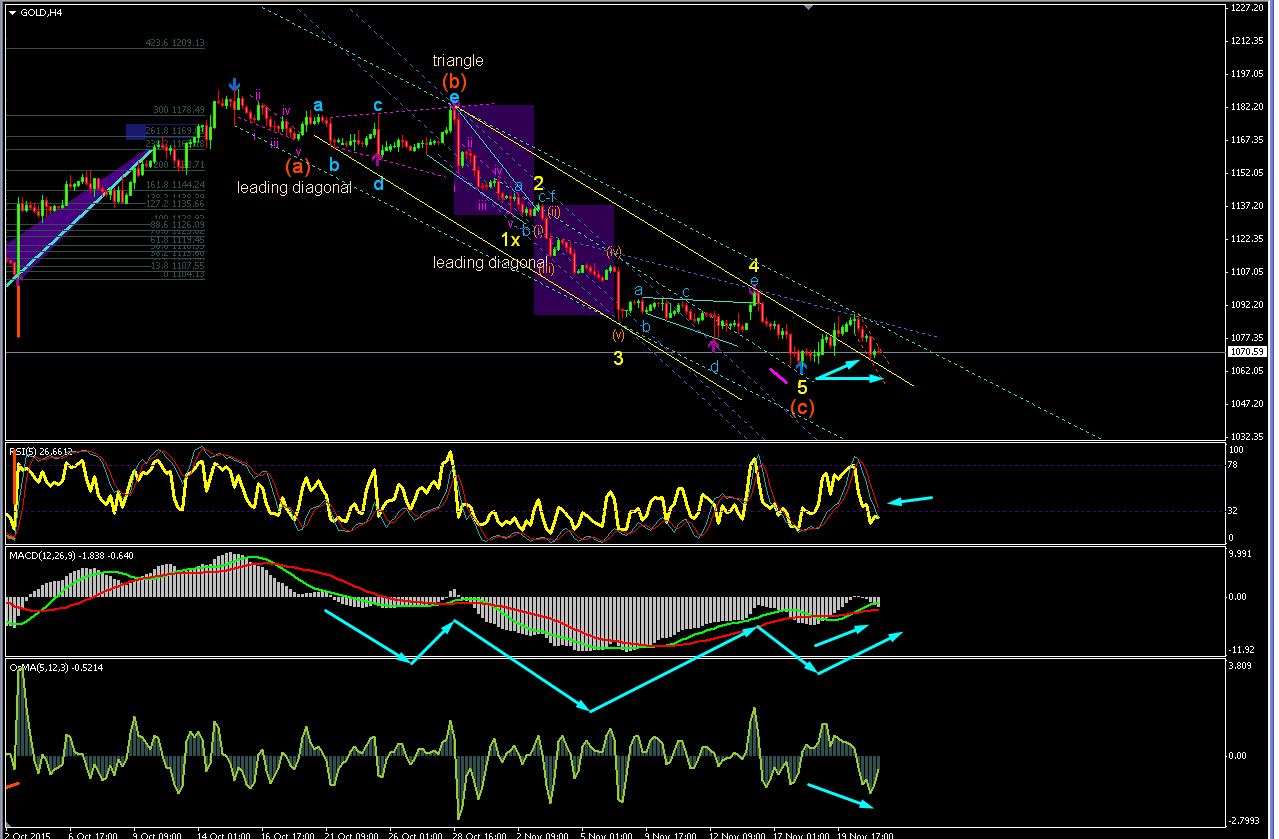Select the yellow wave 4 label
This screenshot has width=1279, height=839.
tap(754, 266)
